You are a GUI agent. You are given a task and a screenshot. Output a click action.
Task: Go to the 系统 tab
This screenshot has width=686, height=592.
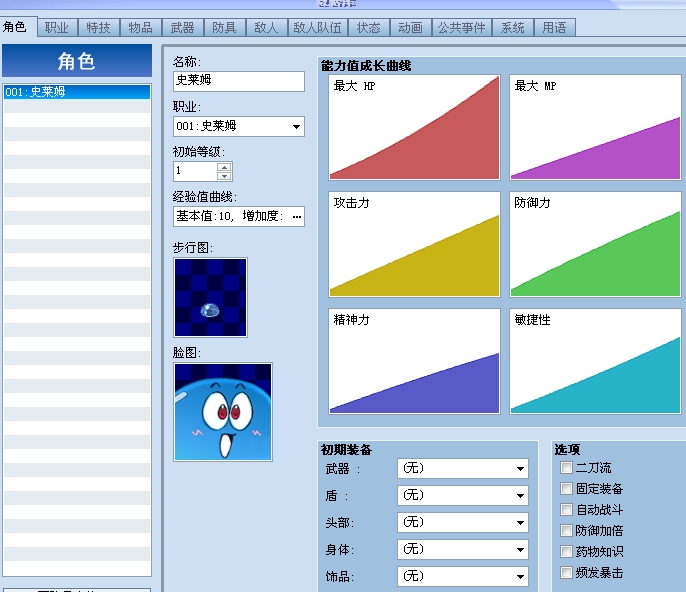click(x=513, y=28)
